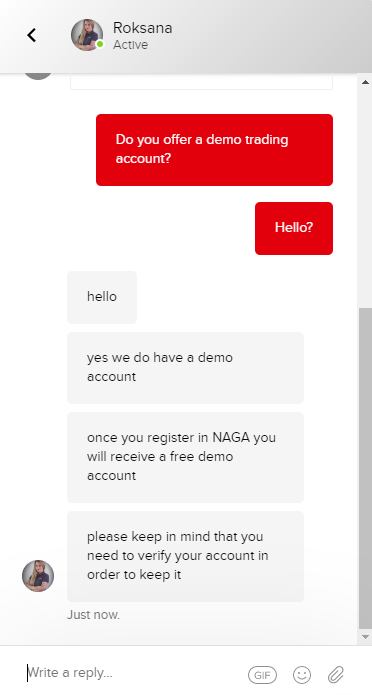Attach a file with the paperclip icon
Image resolution: width=372 pixels, height=695 pixels.
[336, 675]
